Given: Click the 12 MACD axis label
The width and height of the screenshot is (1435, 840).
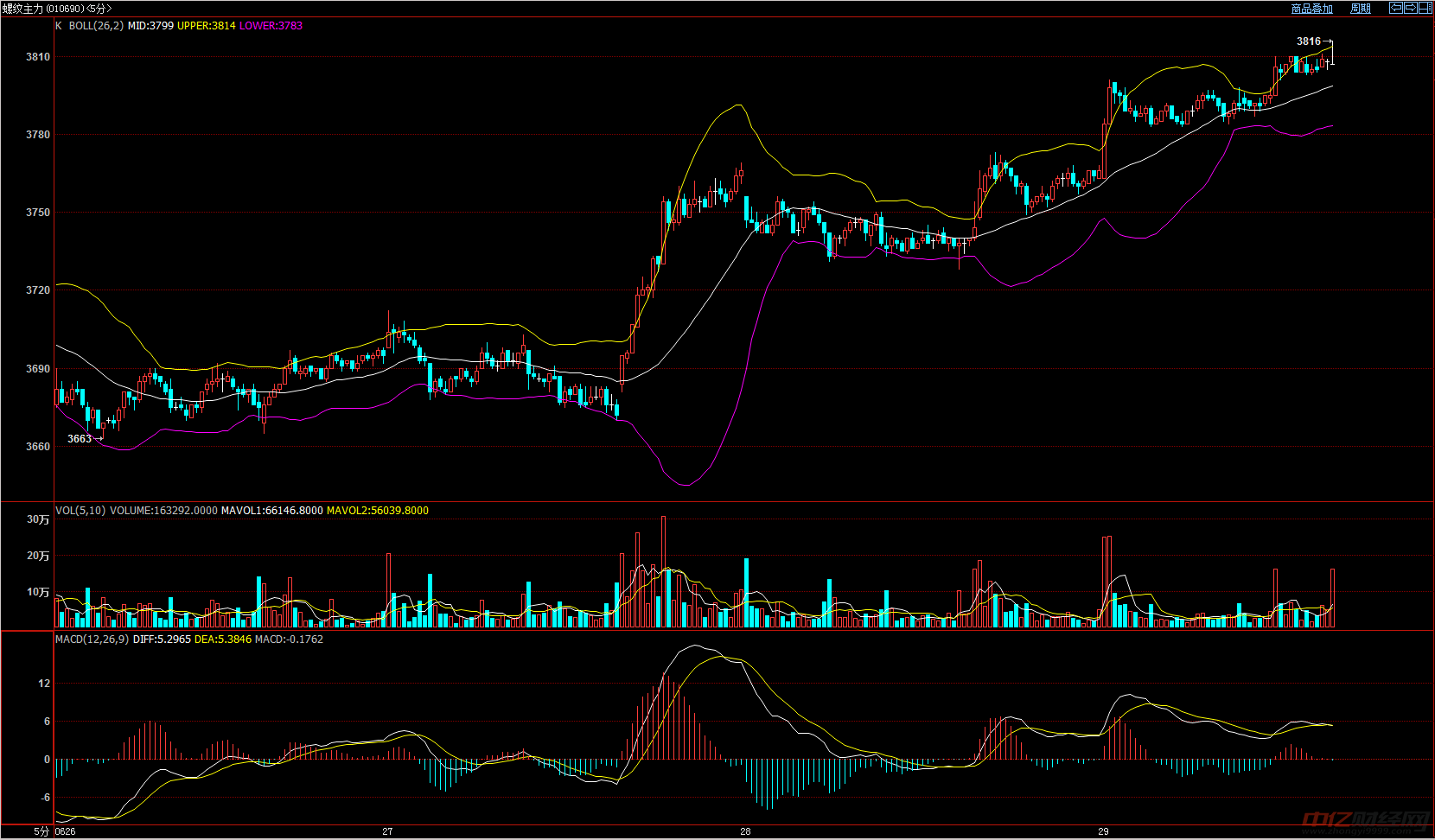Looking at the screenshot, I should [x=44, y=684].
